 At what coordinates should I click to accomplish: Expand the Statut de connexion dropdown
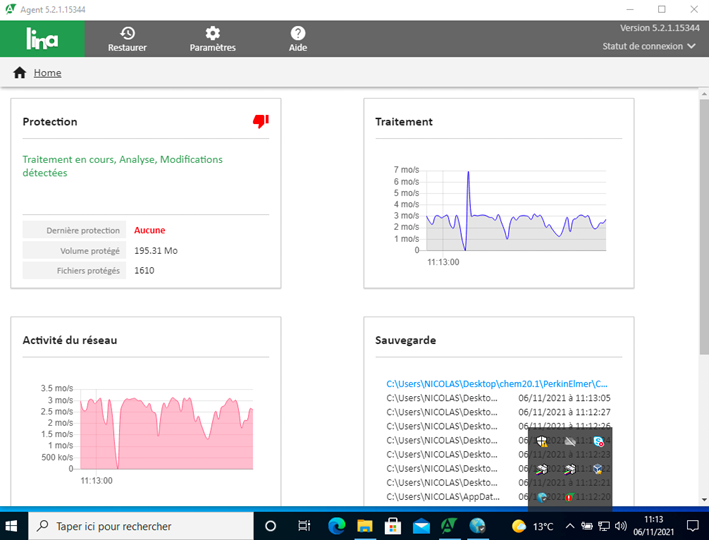649,46
